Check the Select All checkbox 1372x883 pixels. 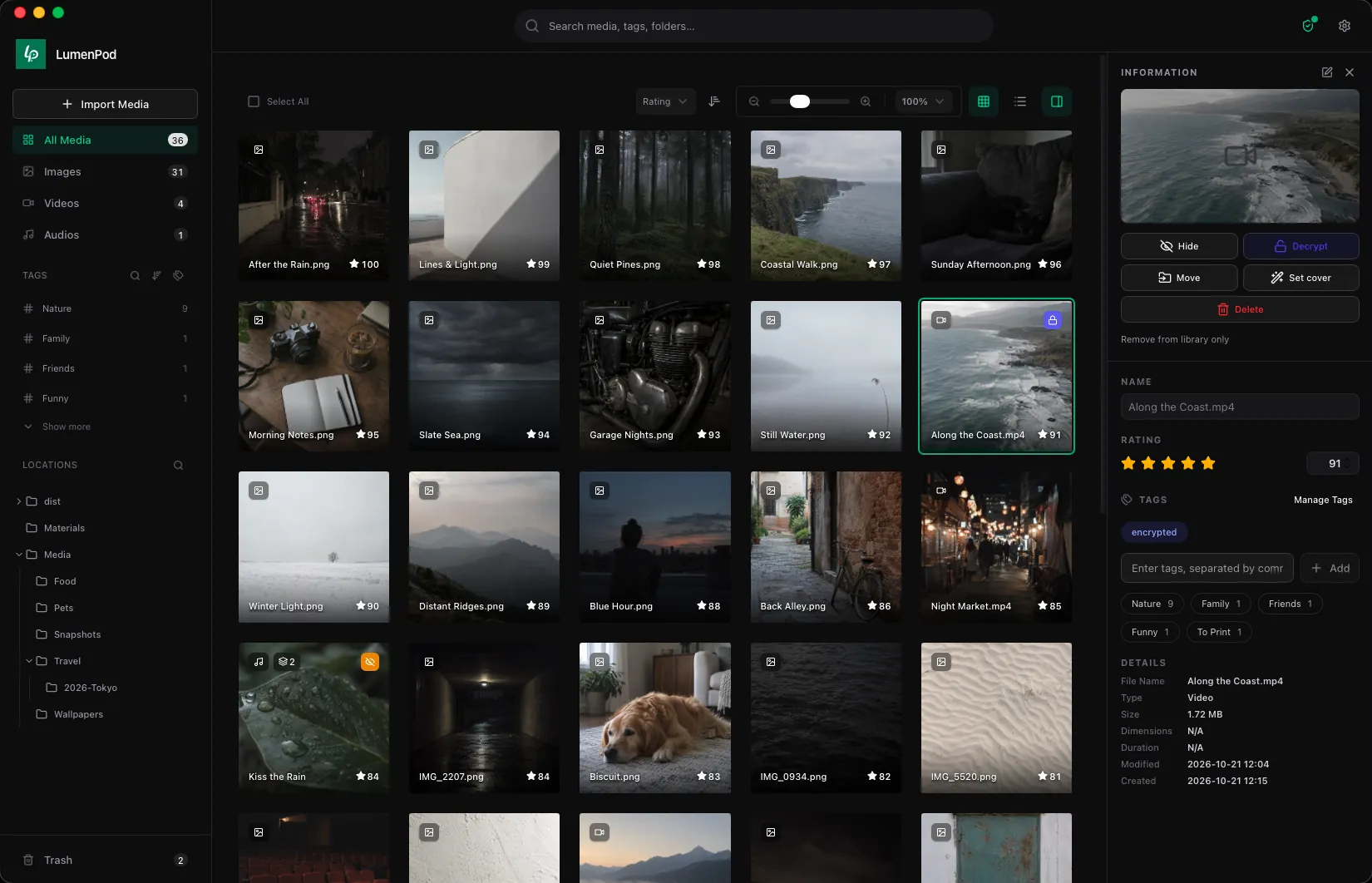tap(254, 101)
